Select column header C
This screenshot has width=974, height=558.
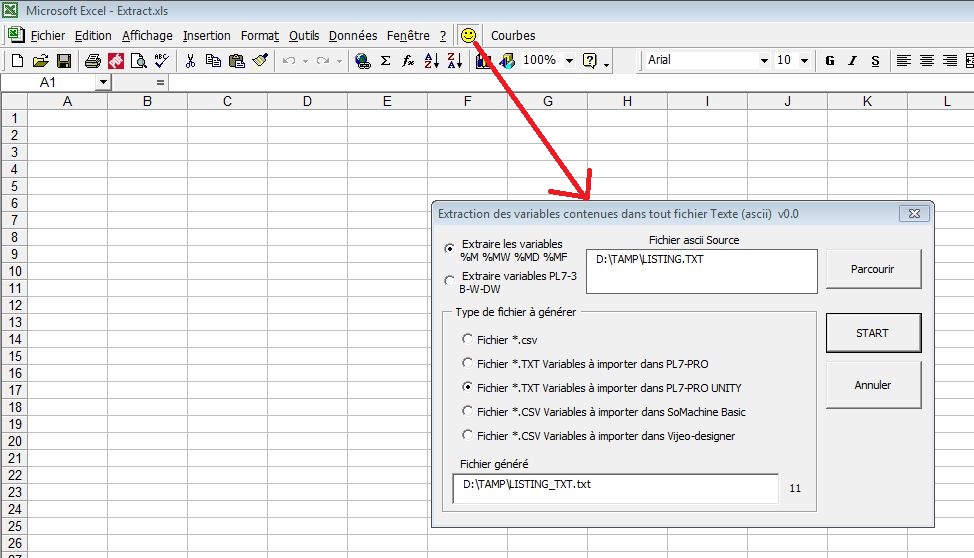tap(227, 101)
